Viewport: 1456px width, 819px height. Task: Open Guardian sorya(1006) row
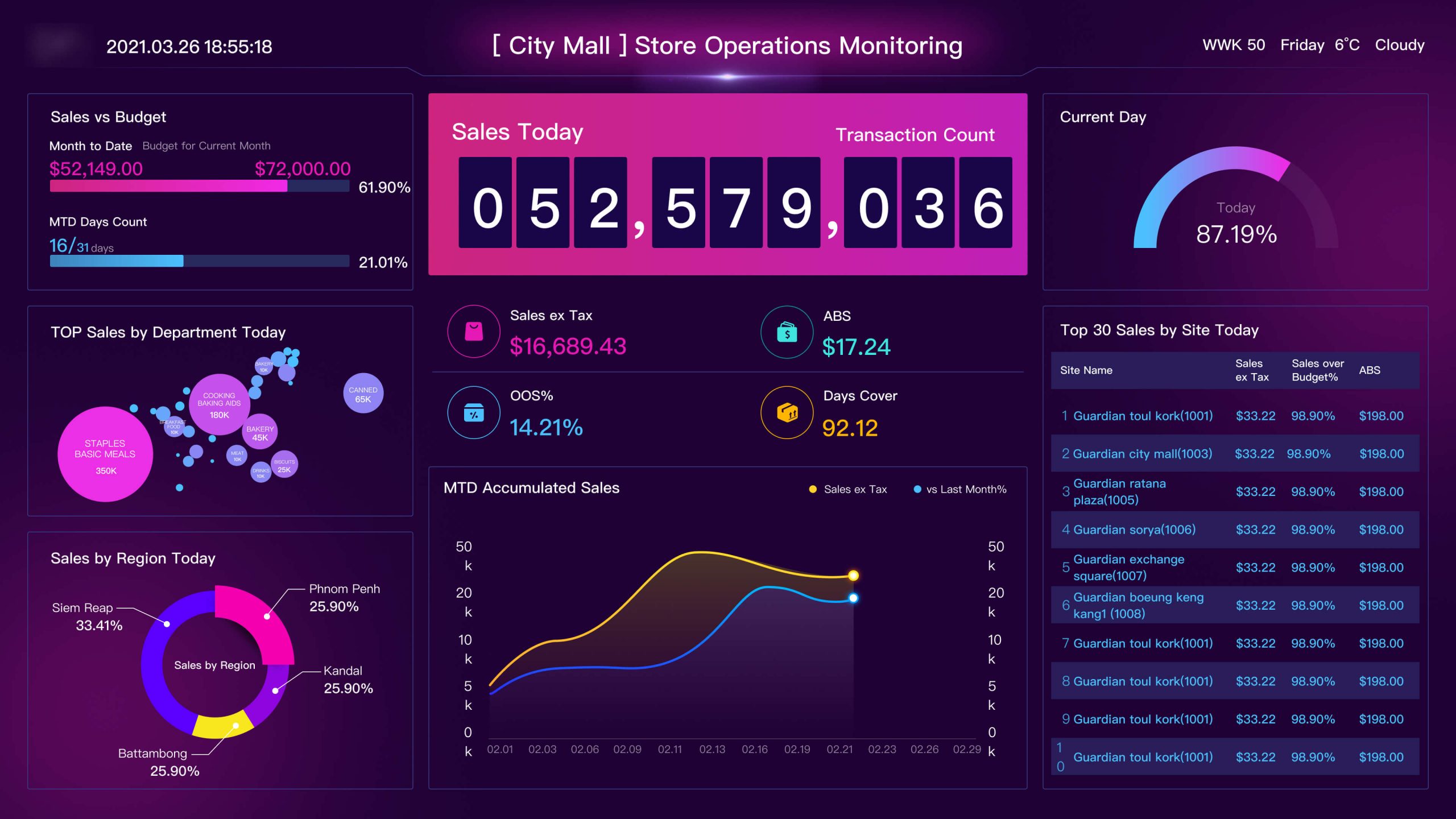coord(1235,530)
